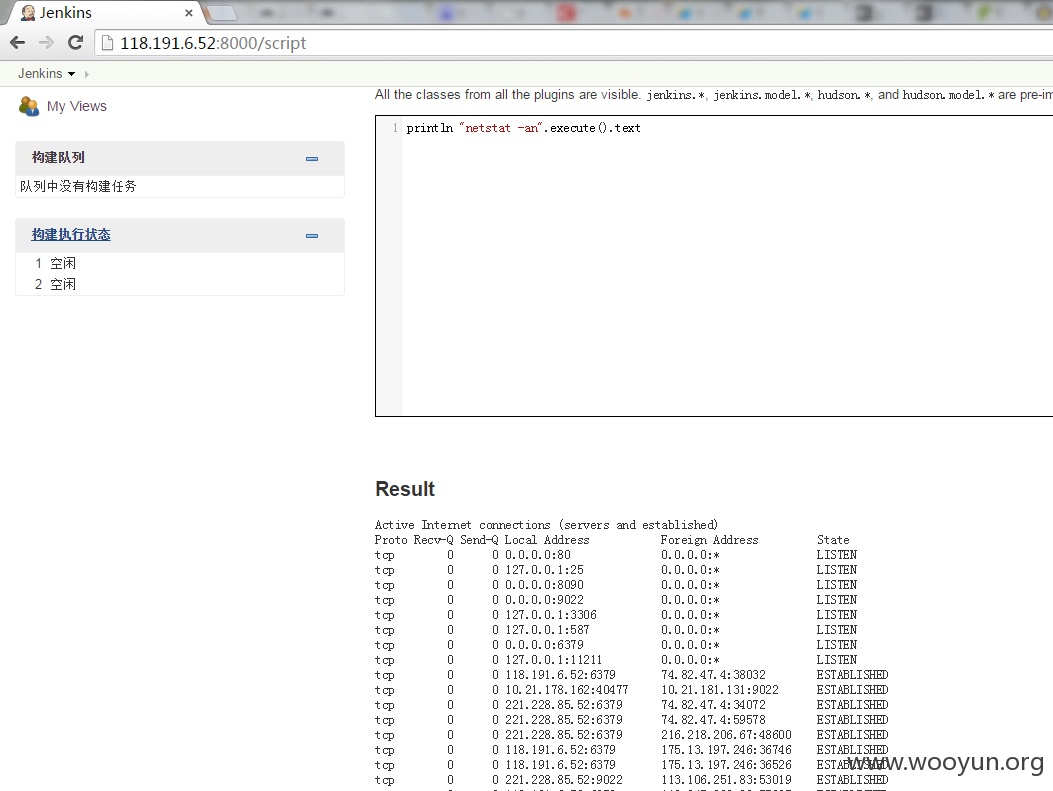Click the Local Address column header
Screen dimensions: 1053x791
(x=547, y=540)
